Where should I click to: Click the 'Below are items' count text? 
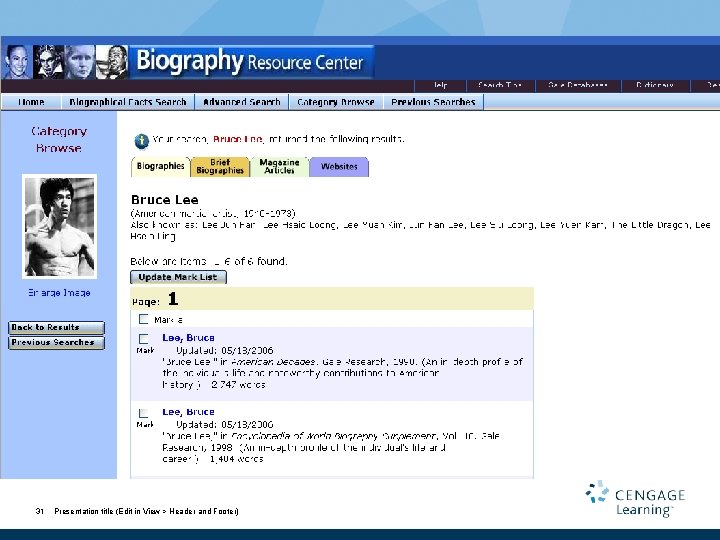coord(208,261)
